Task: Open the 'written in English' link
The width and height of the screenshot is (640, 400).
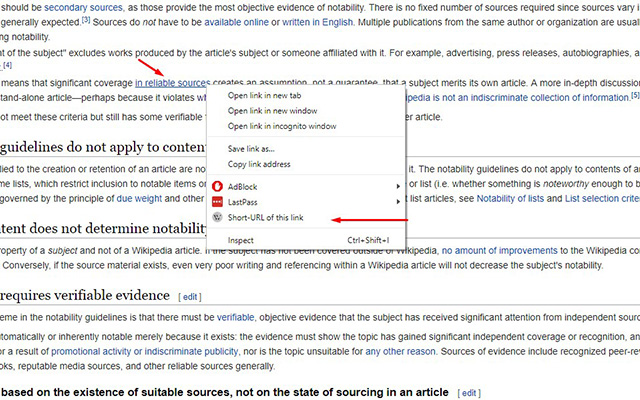Action: (x=317, y=22)
